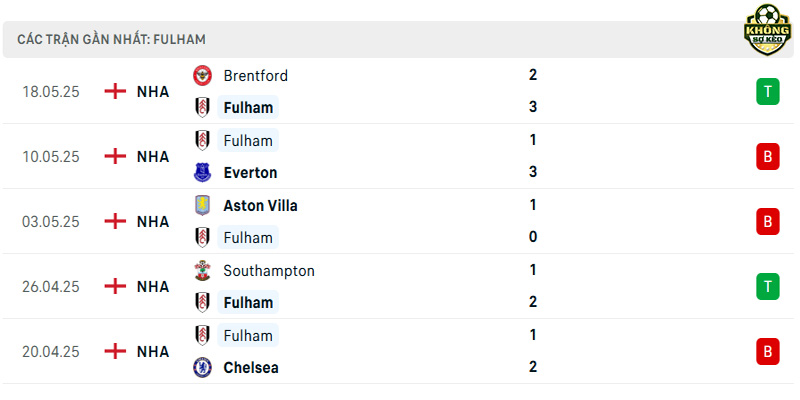This screenshot has width=800, height=400.
Task: Click Fulham crest in the 18.05.25 match
Action: pyautogui.click(x=202, y=108)
